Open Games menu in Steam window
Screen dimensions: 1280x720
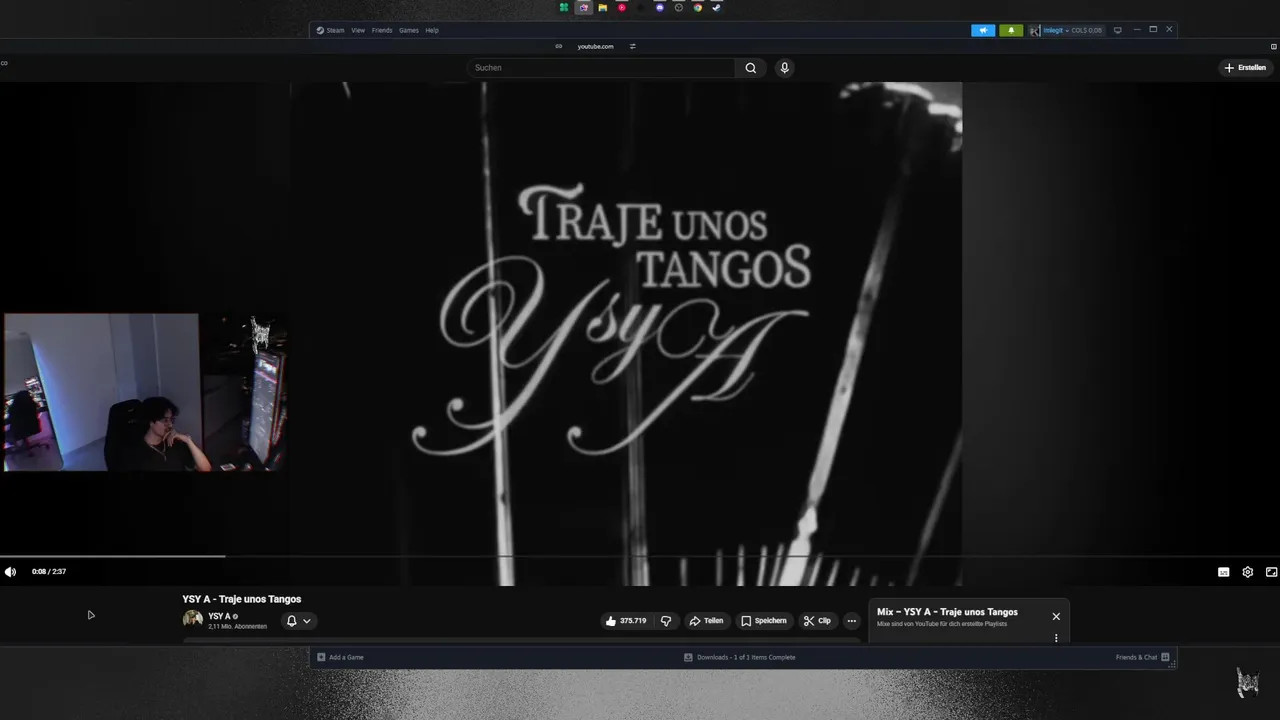click(409, 30)
